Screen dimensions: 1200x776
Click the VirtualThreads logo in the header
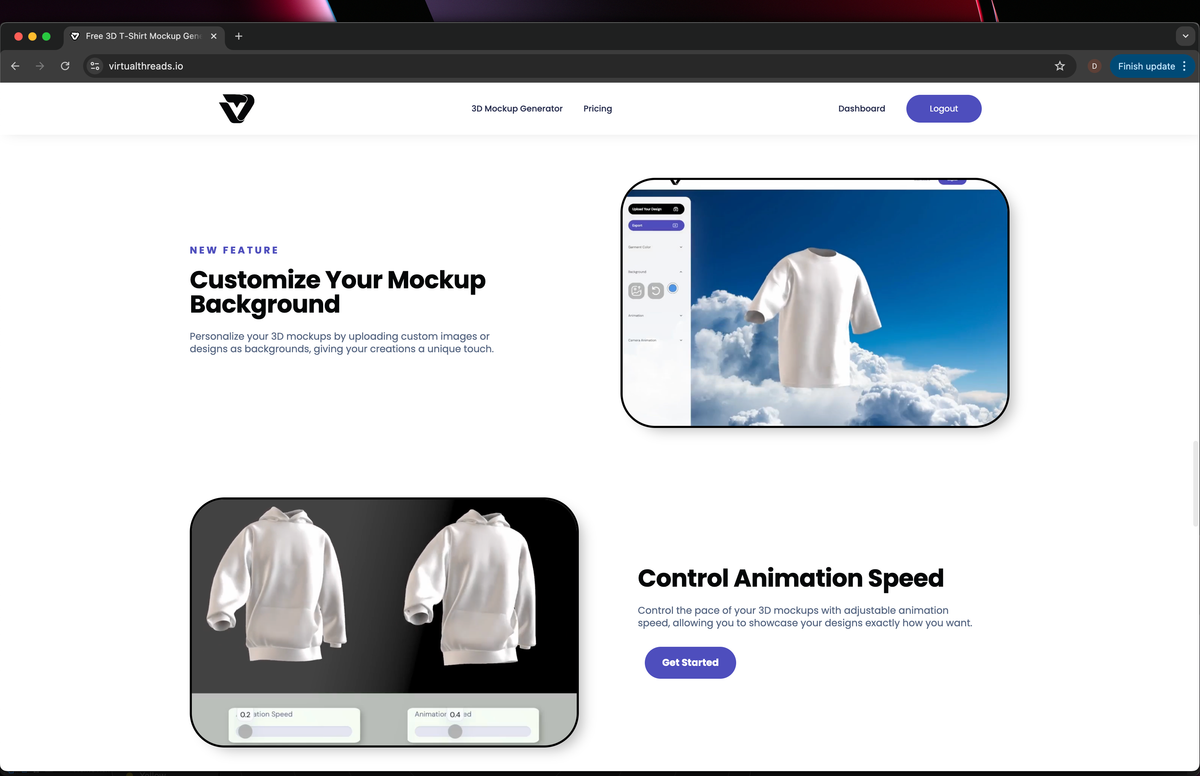237,109
